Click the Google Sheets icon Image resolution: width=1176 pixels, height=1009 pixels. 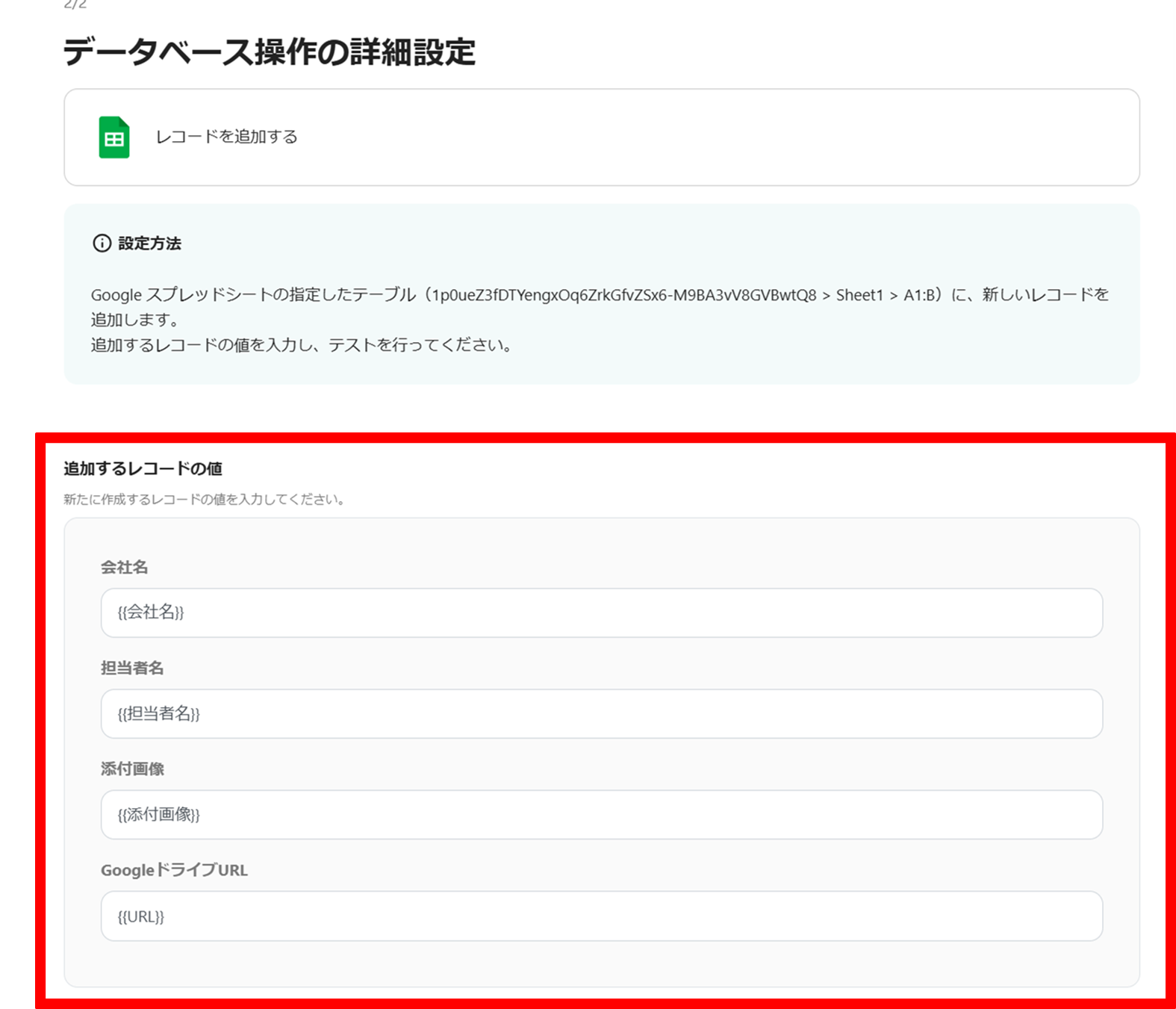coord(114,137)
